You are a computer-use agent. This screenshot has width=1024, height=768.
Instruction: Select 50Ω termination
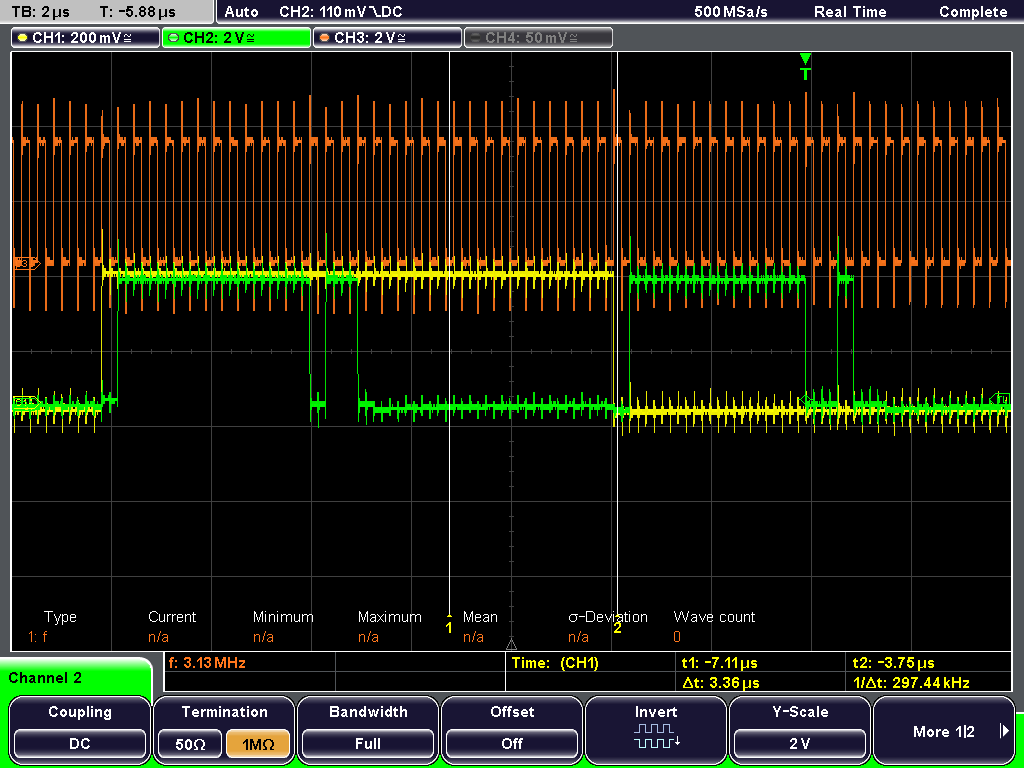[190, 744]
